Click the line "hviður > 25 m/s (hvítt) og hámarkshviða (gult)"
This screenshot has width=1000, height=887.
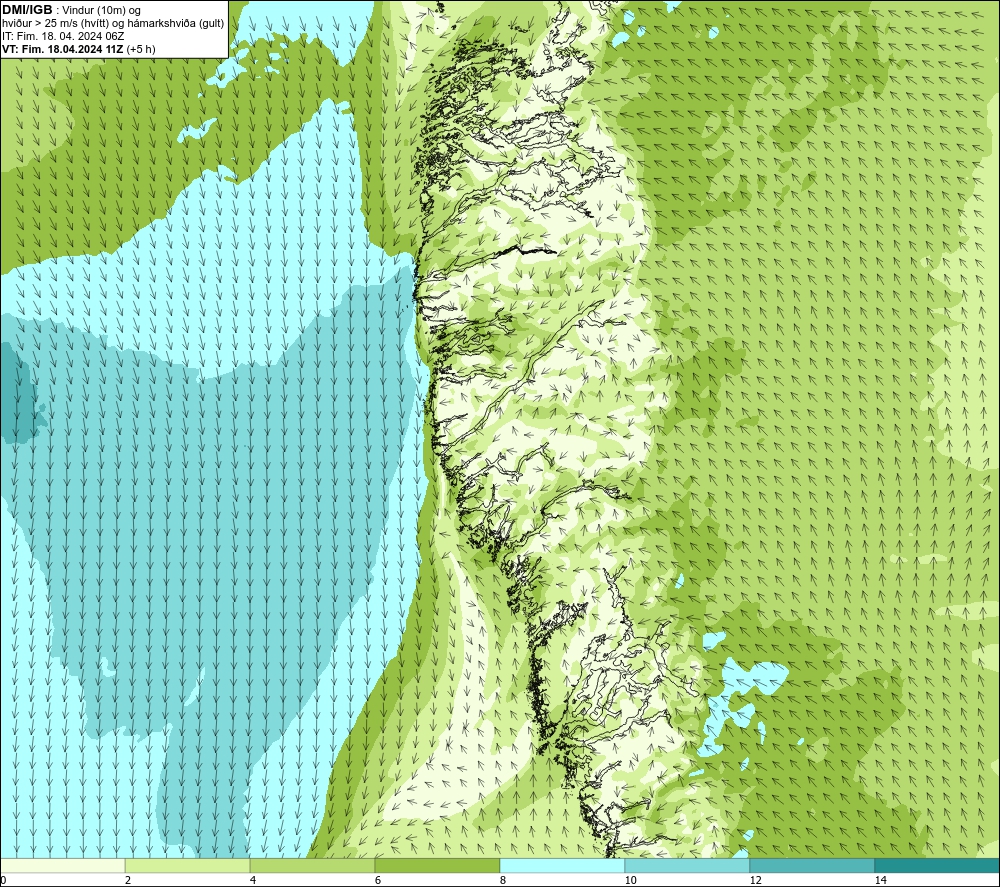tap(113, 24)
